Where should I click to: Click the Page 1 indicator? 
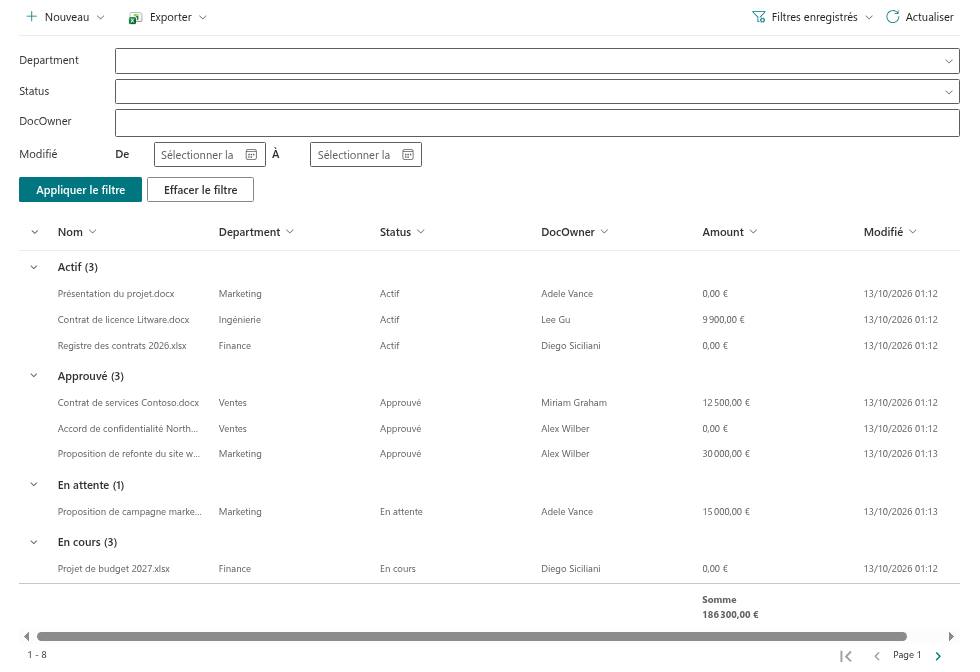(x=907, y=654)
